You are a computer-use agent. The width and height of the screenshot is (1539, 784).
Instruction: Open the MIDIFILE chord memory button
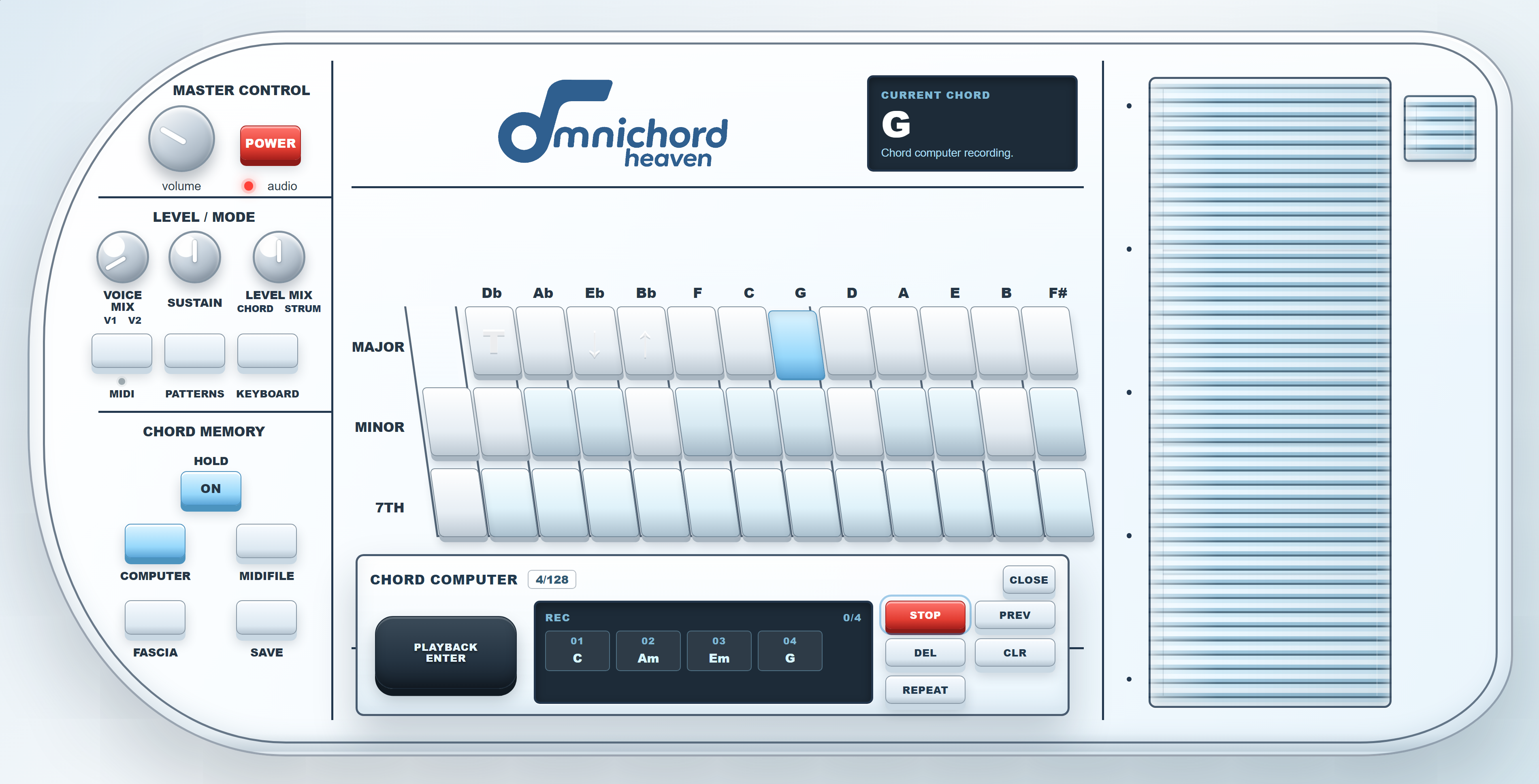click(266, 542)
